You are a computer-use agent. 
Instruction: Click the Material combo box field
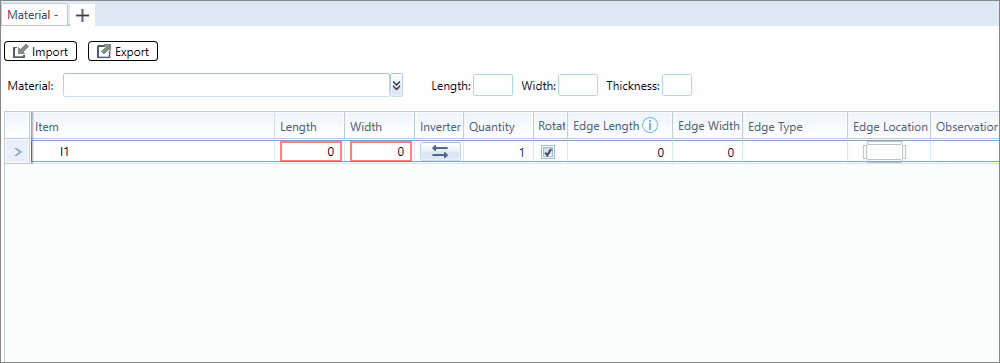point(226,85)
